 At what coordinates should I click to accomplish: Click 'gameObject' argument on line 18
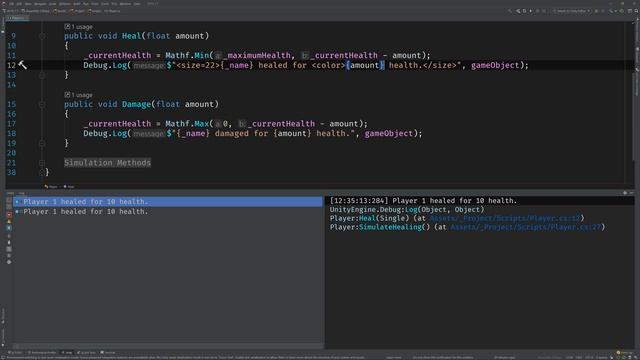389,133
